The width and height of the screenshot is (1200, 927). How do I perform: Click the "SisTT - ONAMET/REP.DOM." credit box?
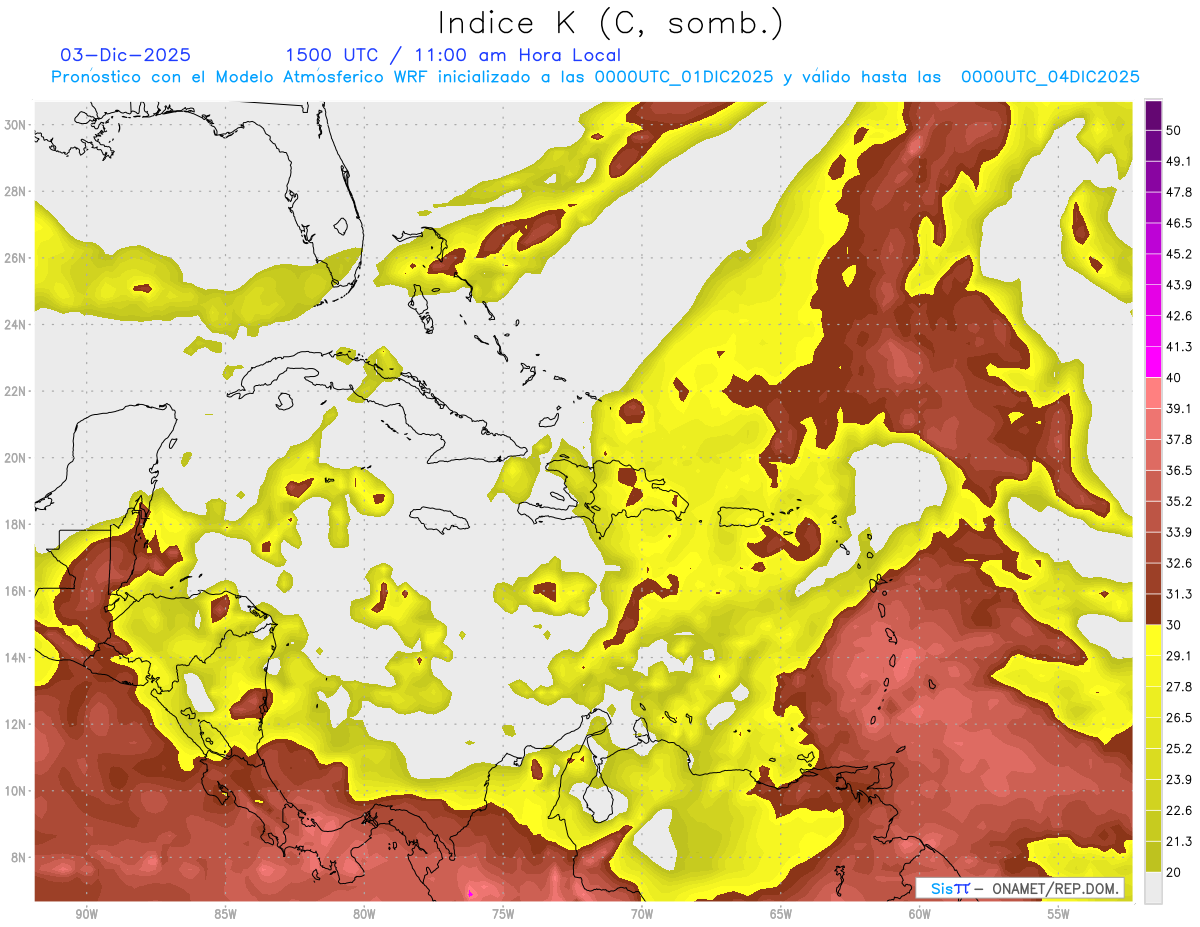pos(1020,888)
